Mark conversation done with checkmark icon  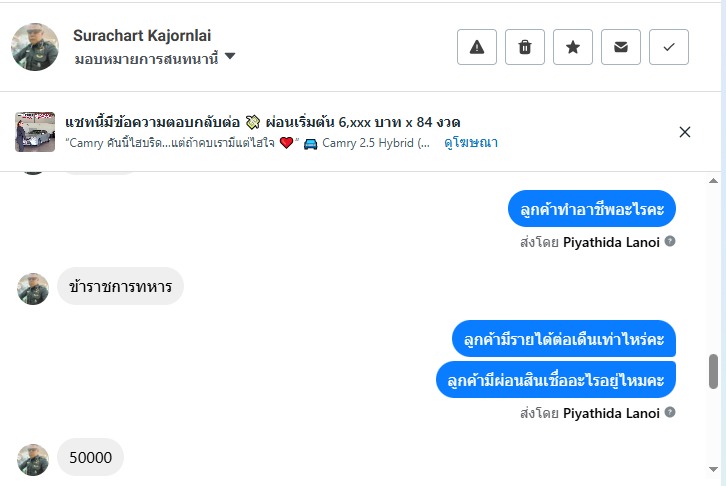(669, 47)
